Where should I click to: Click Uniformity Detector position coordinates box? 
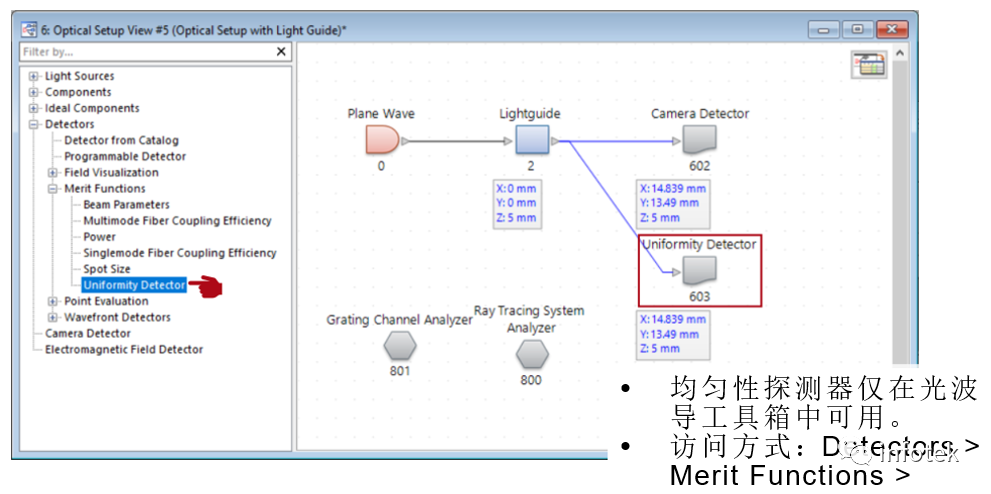(672, 334)
